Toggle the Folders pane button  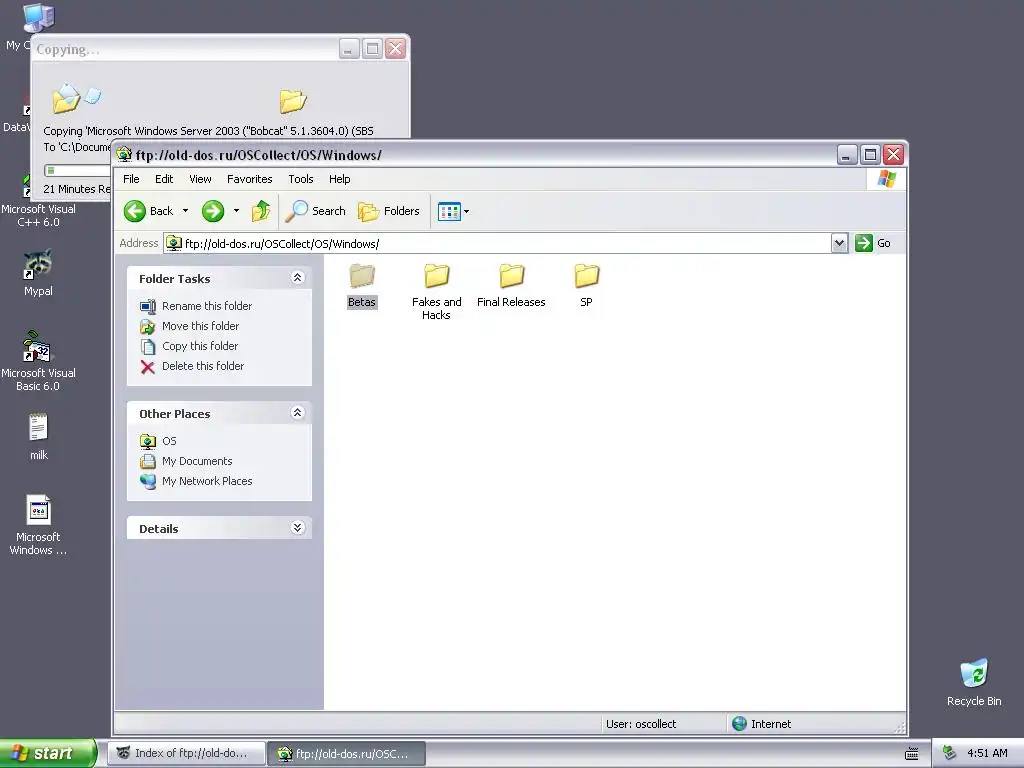pos(389,211)
